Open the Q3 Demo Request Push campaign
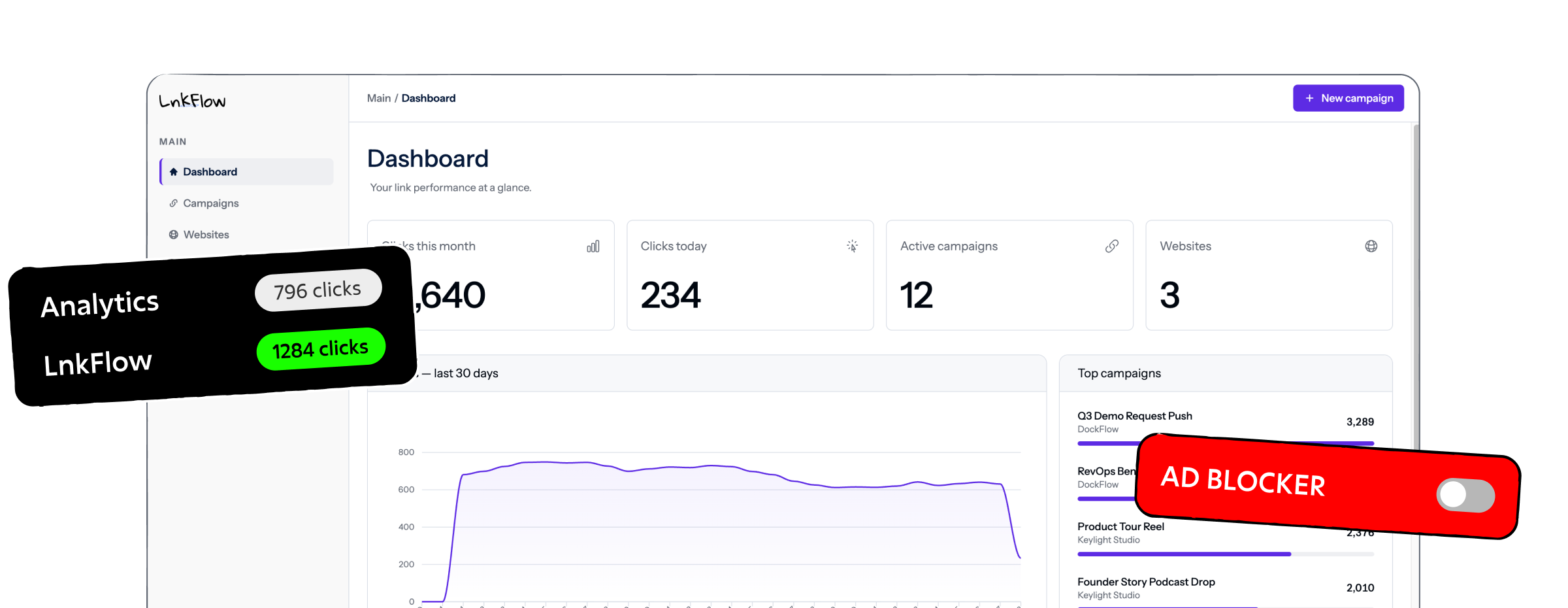1568x608 pixels. coord(1135,416)
